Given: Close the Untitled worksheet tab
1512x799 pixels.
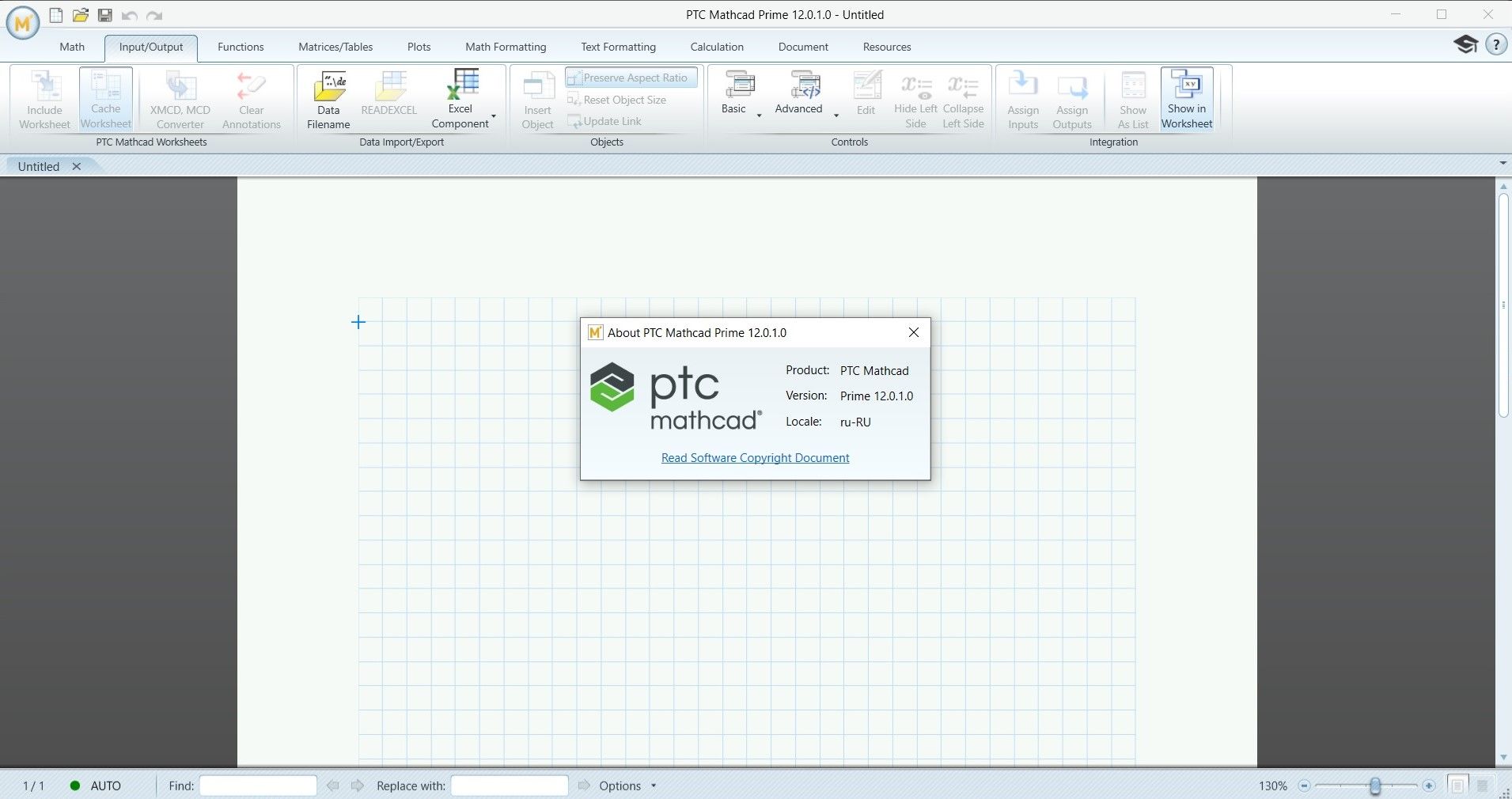Looking at the screenshot, I should (x=77, y=166).
